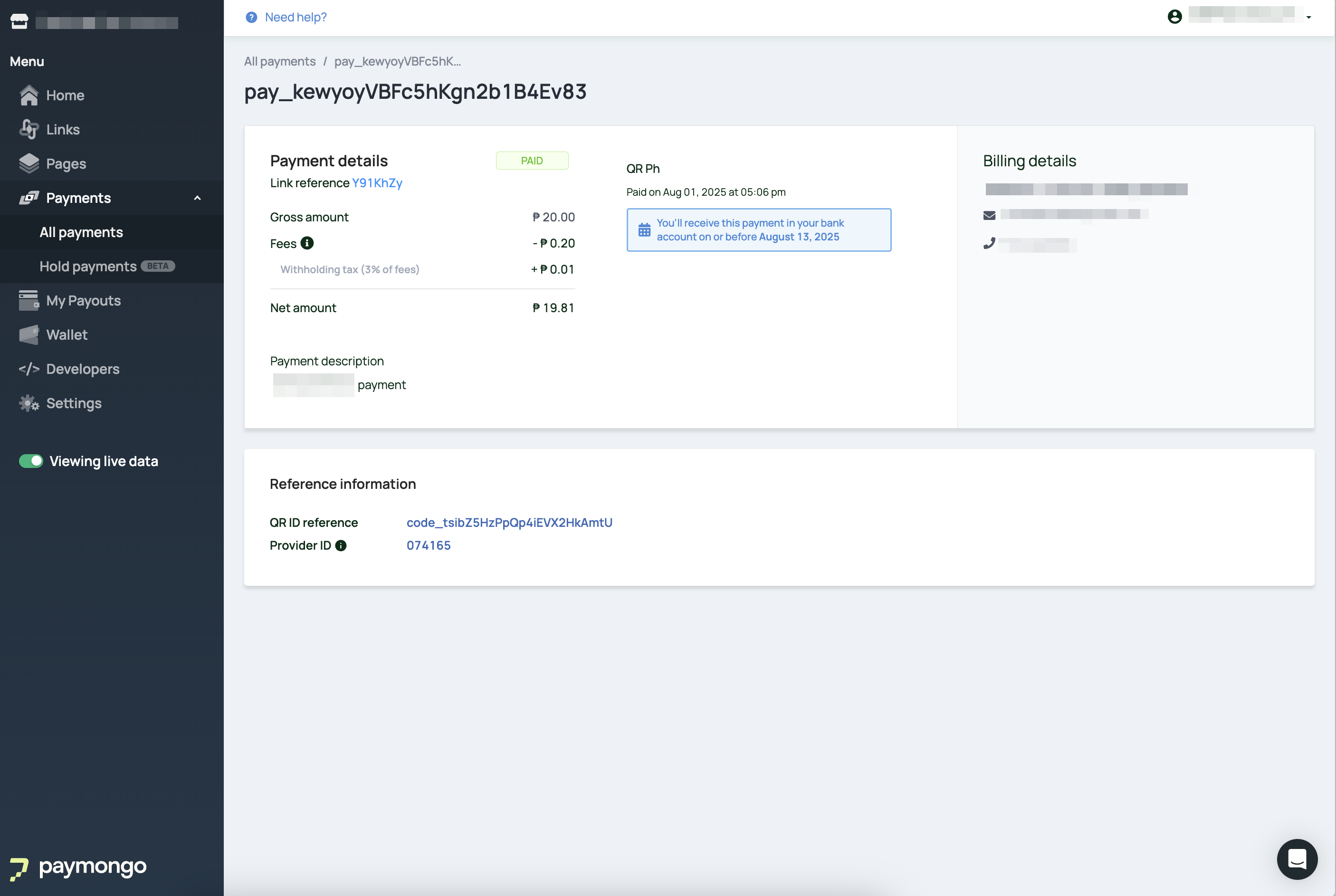Open the QR ID reference code link
This screenshot has width=1336, height=896.
[x=509, y=522]
